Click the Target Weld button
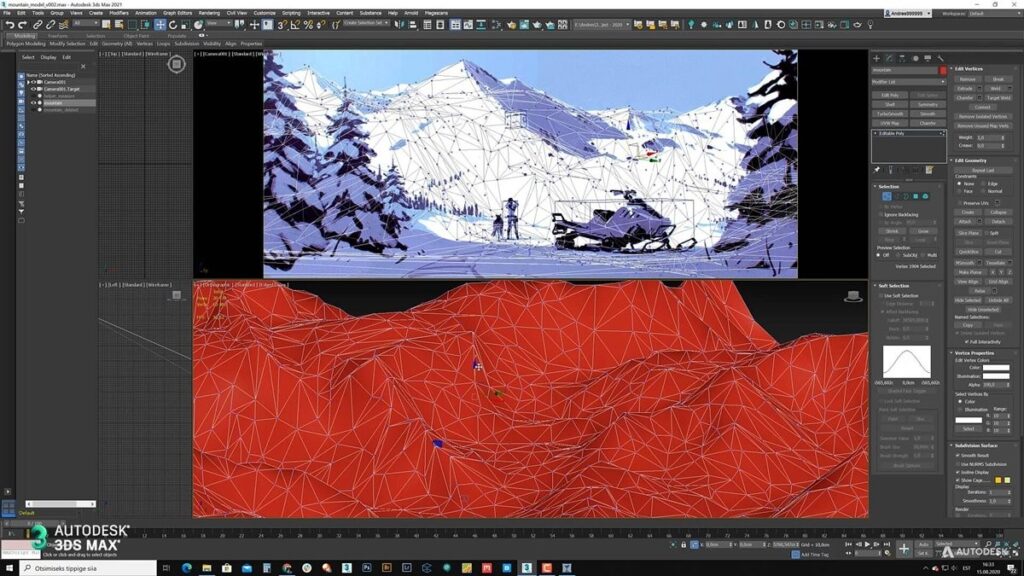 click(x=999, y=97)
